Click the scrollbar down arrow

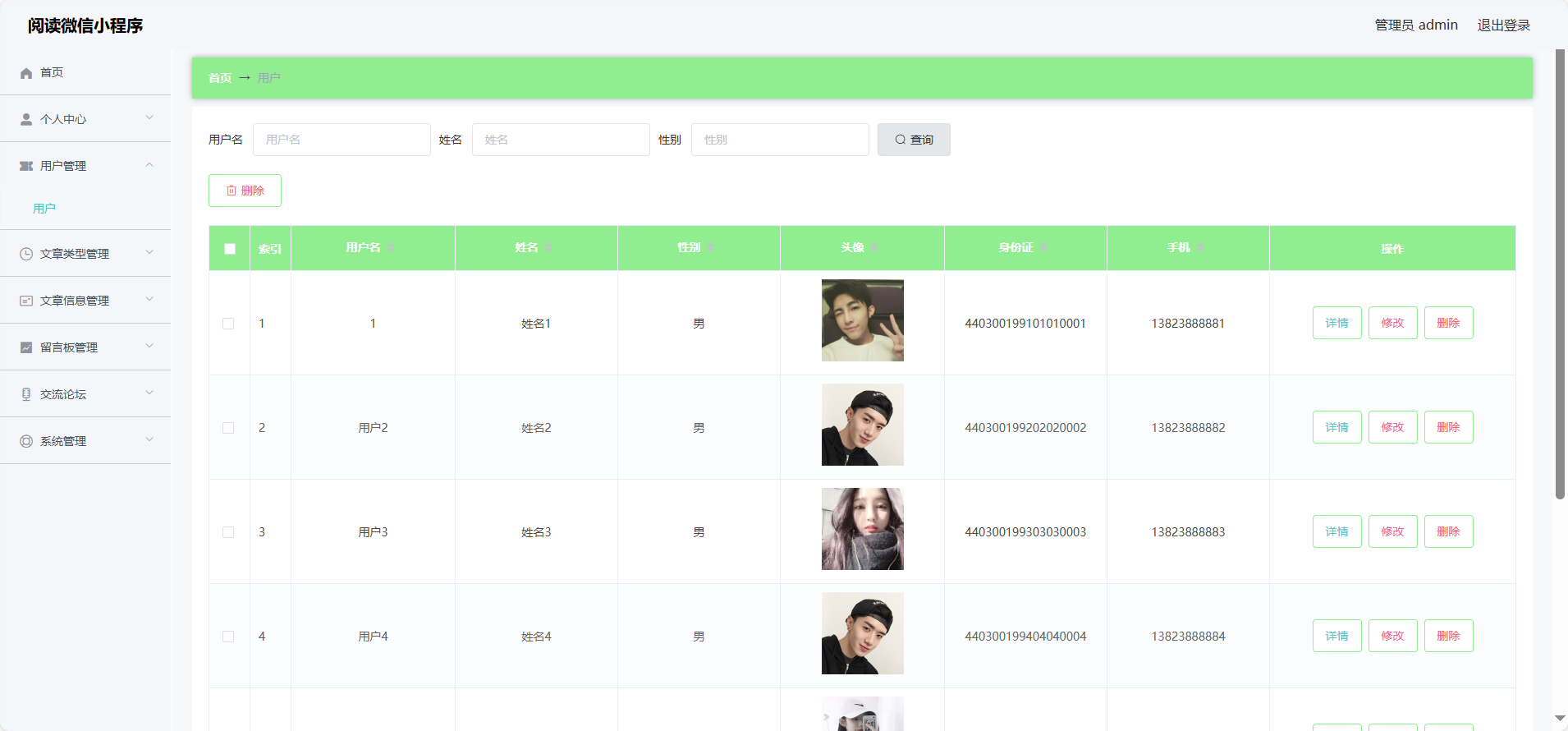click(1560, 719)
